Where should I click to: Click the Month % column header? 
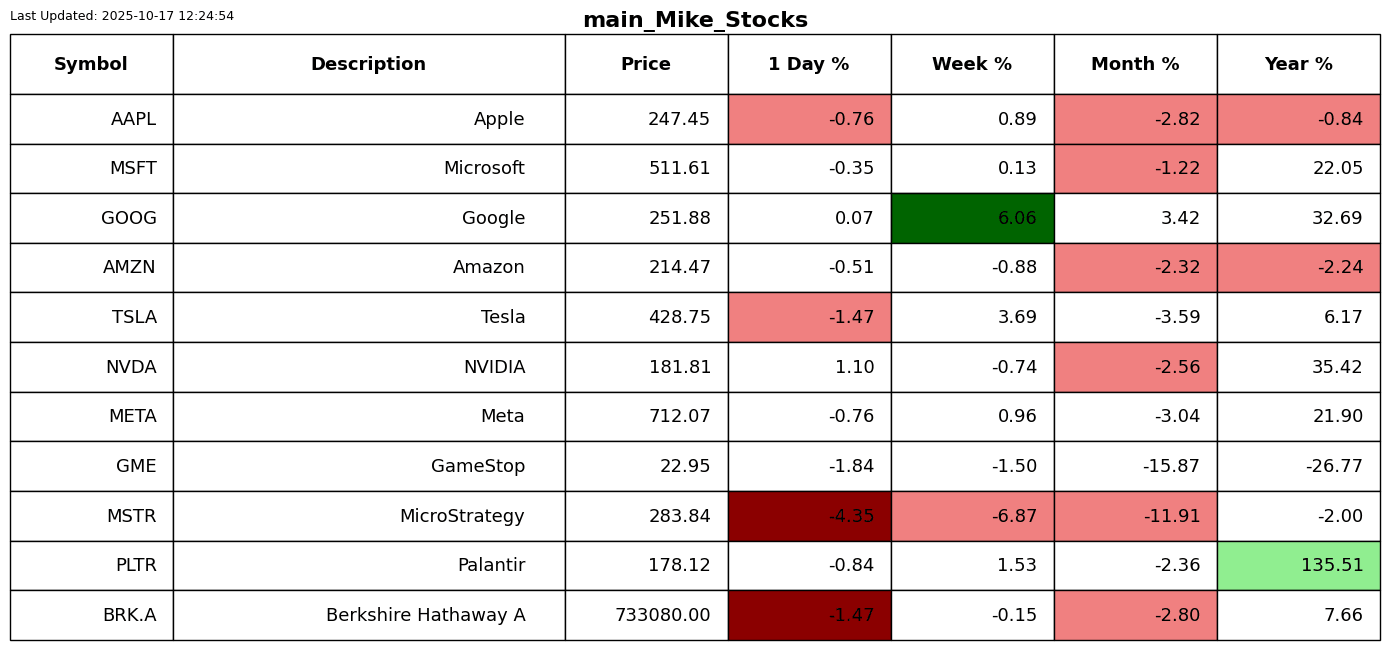click(x=1135, y=65)
